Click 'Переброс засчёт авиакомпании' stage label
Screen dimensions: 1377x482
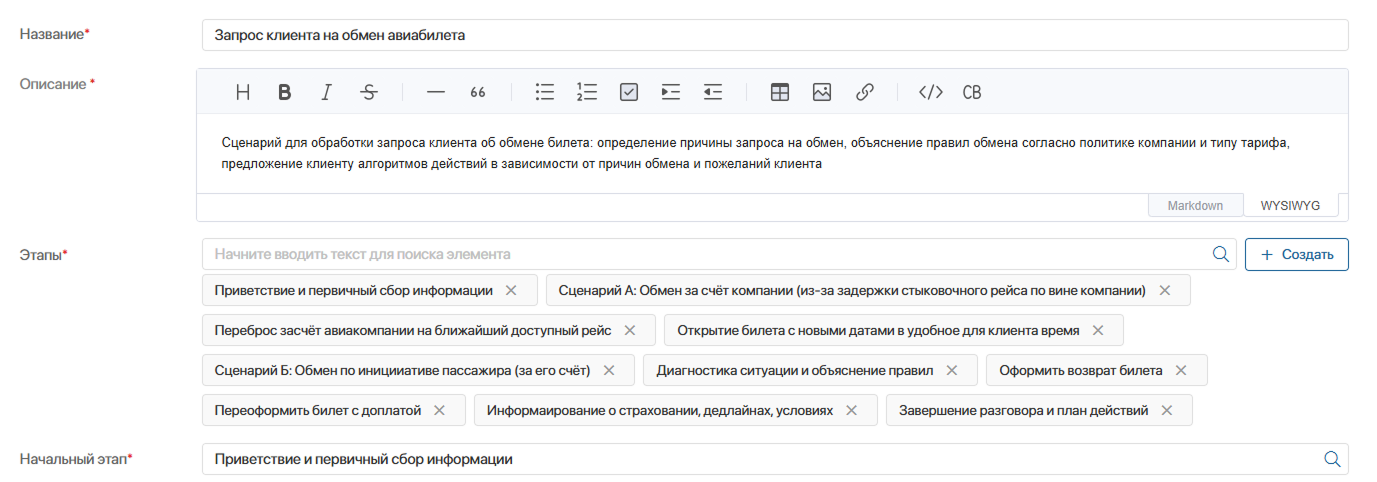click(x=413, y=330)
